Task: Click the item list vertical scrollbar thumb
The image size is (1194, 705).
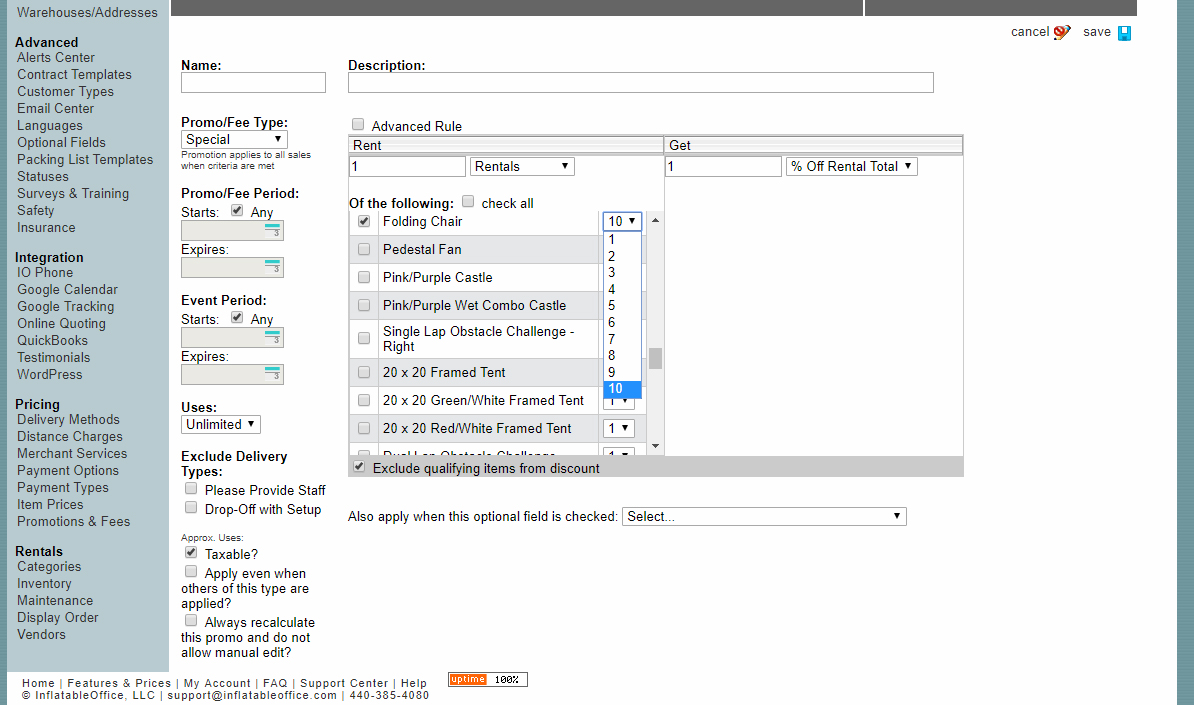Action: tap(655, 358)
